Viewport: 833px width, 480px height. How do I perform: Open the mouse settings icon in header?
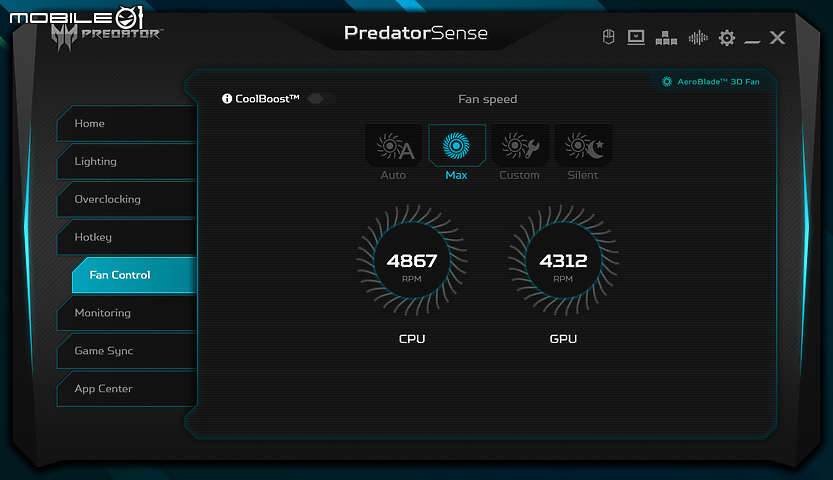[609, 37]
